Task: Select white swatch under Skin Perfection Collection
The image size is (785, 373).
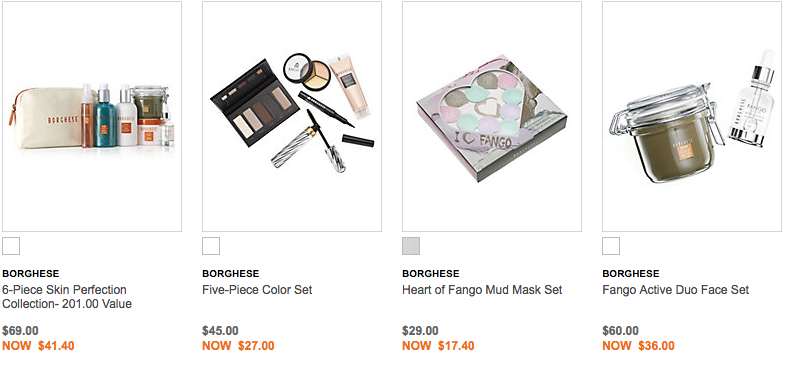Action: point(11,246)
